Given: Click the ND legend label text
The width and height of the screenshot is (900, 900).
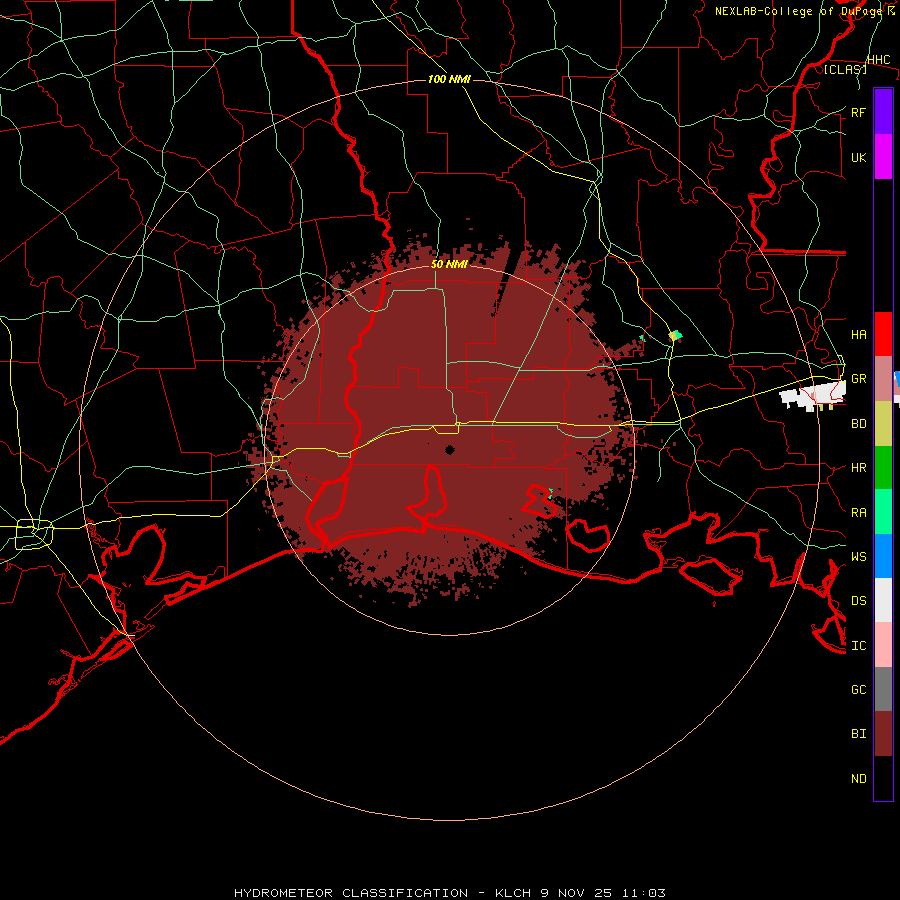Looking at the screenshot, I should pyautogui.click(x=859, y=779).
